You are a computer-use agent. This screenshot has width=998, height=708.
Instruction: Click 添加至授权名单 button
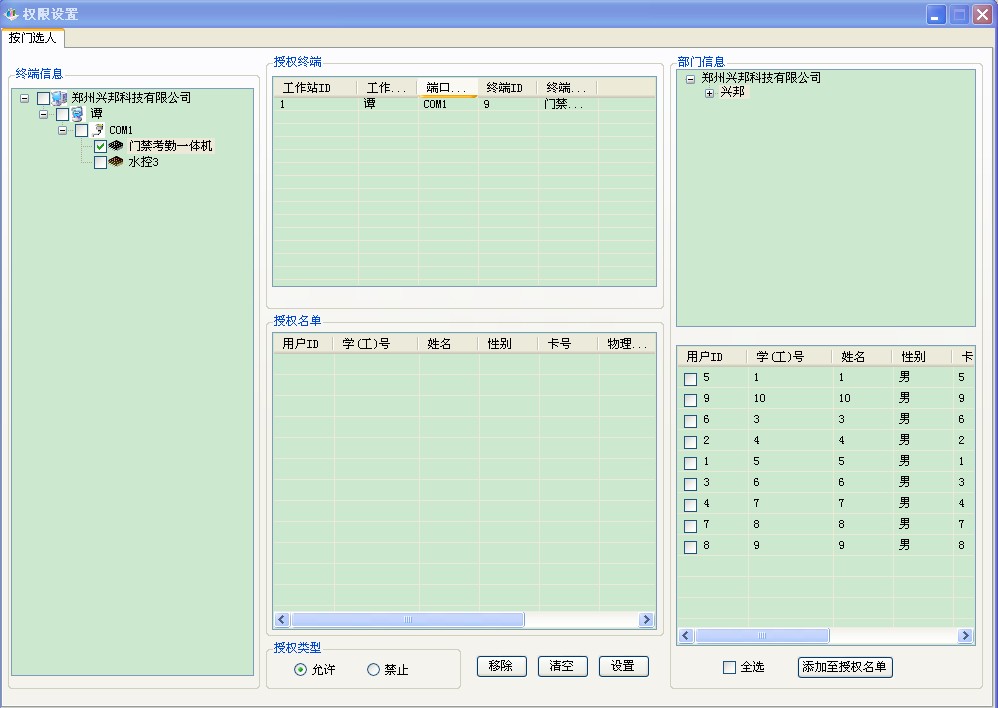point(845,667)
